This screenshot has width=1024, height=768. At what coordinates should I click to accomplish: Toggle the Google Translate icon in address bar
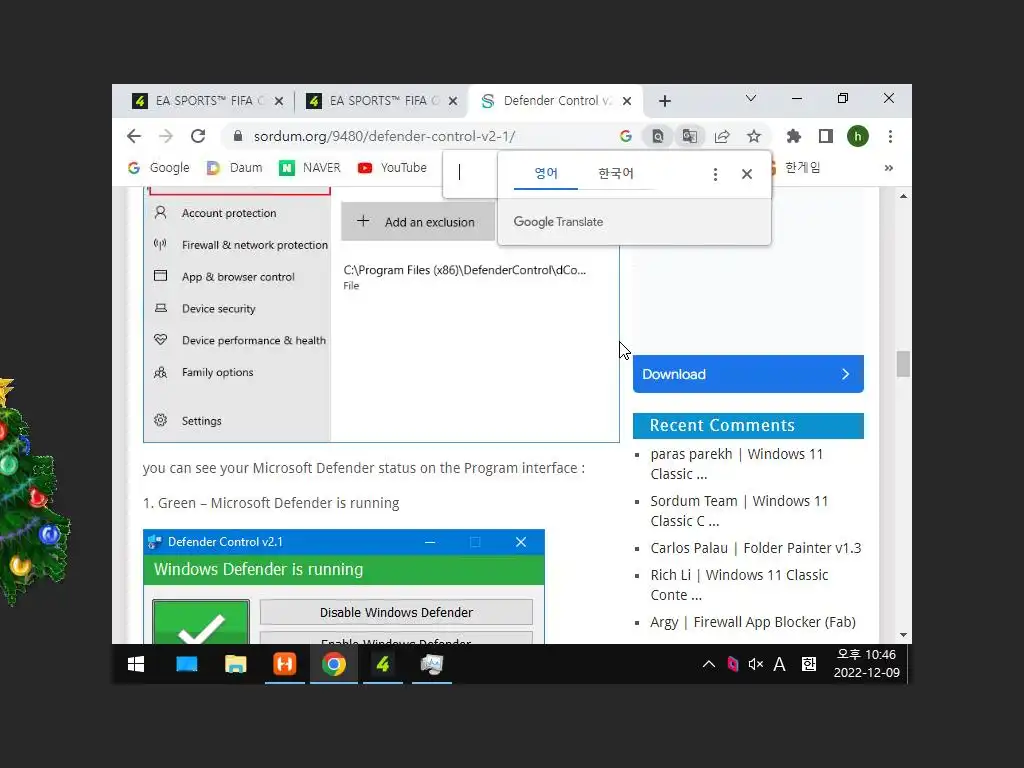[690, 136]
